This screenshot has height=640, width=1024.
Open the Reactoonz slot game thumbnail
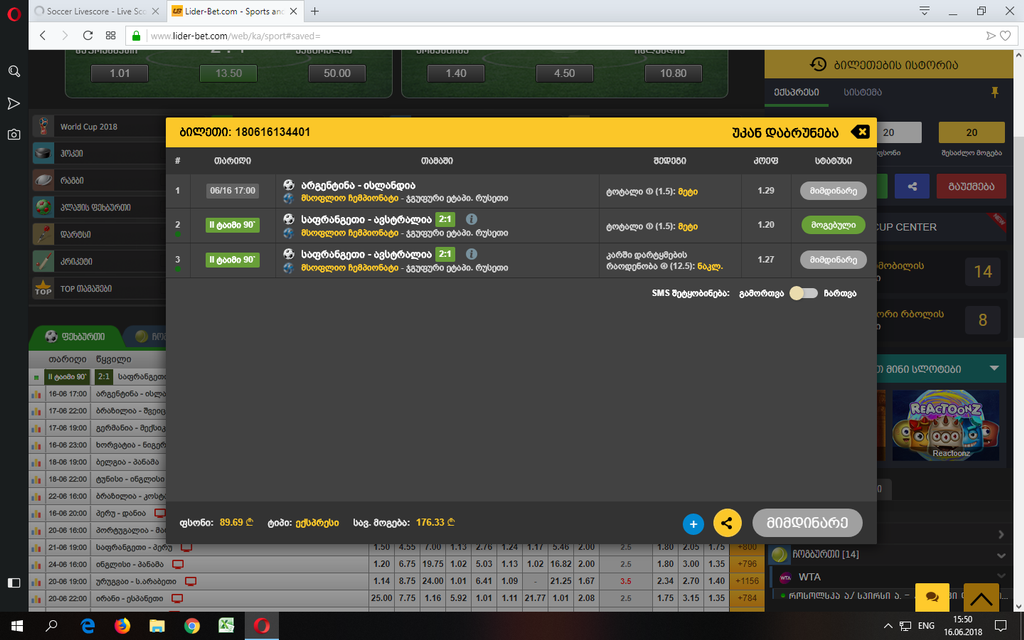pyautogui.click(x=946, y=425)
